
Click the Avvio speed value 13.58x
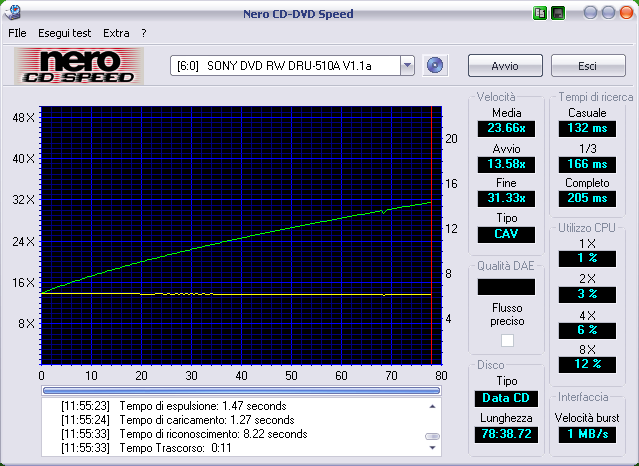click(x=506, y=164)
